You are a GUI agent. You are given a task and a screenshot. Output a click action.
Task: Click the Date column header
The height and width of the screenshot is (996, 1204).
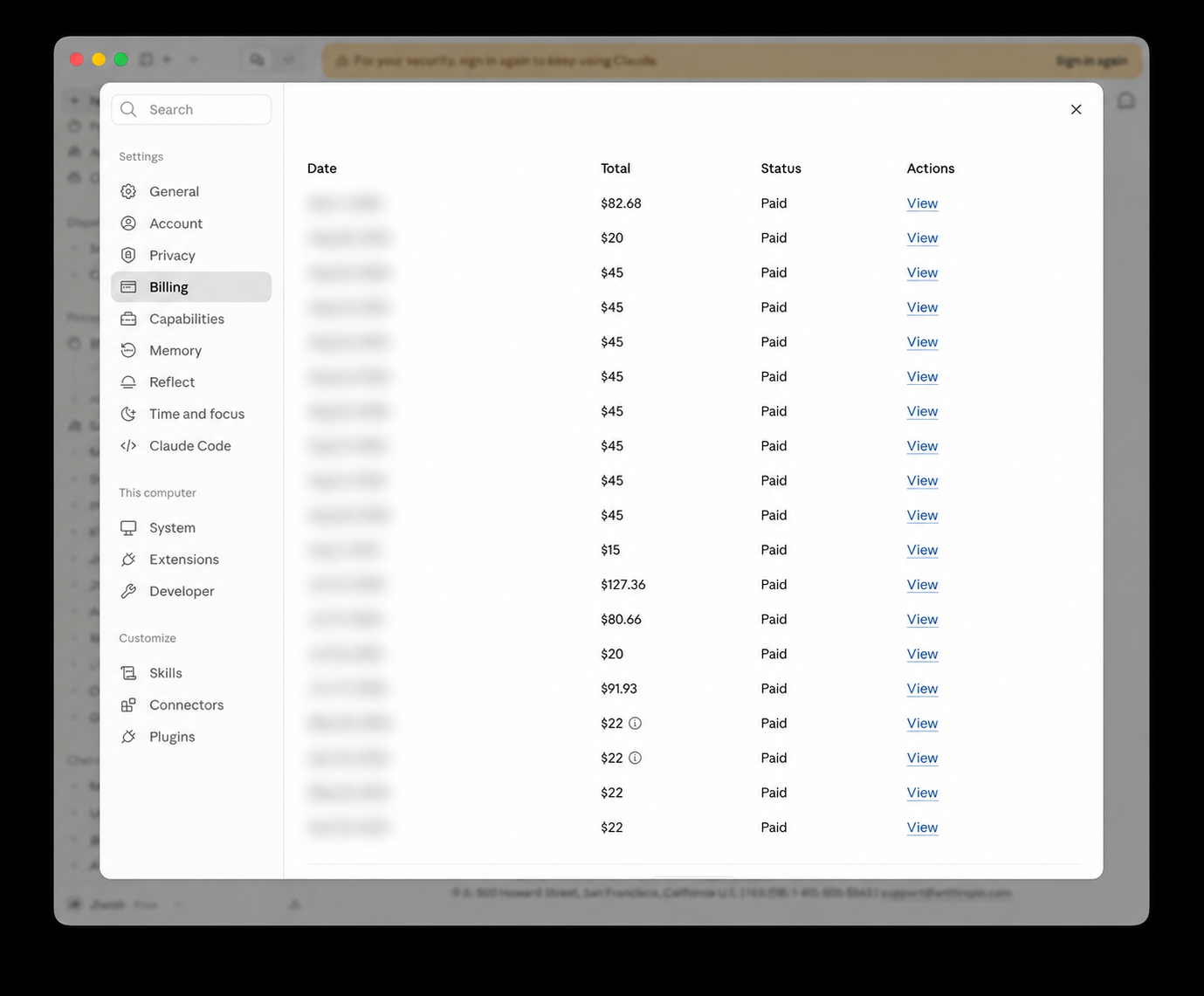[x=322, y=168]
